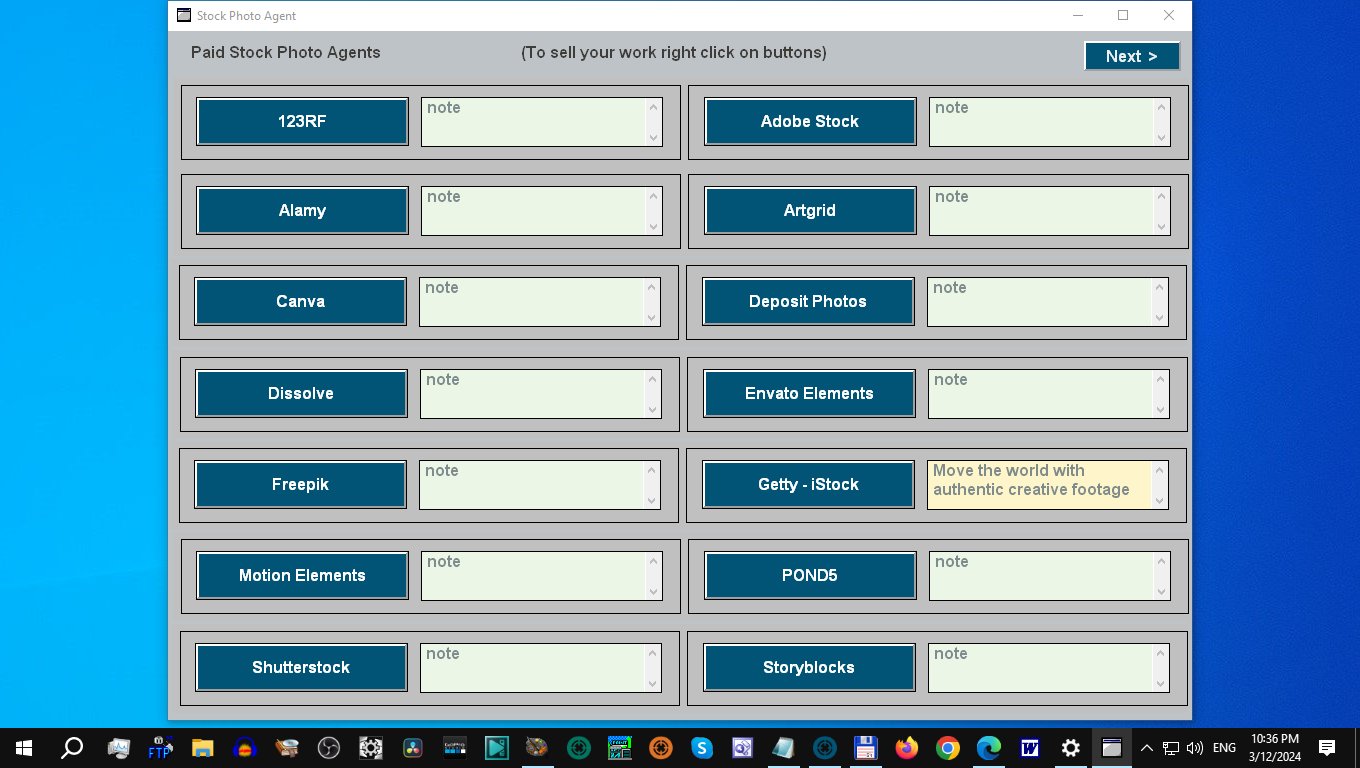Click the orange circular taskbar icon

[661, 747]
